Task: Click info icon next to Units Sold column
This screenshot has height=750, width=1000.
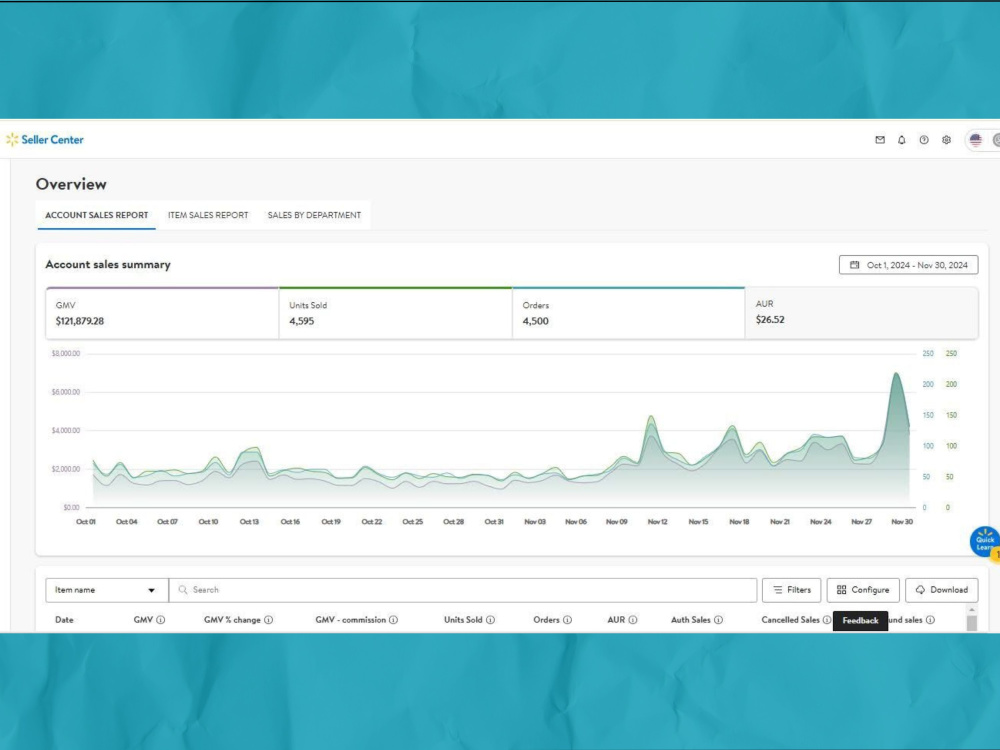Action: tap(490, 620)
